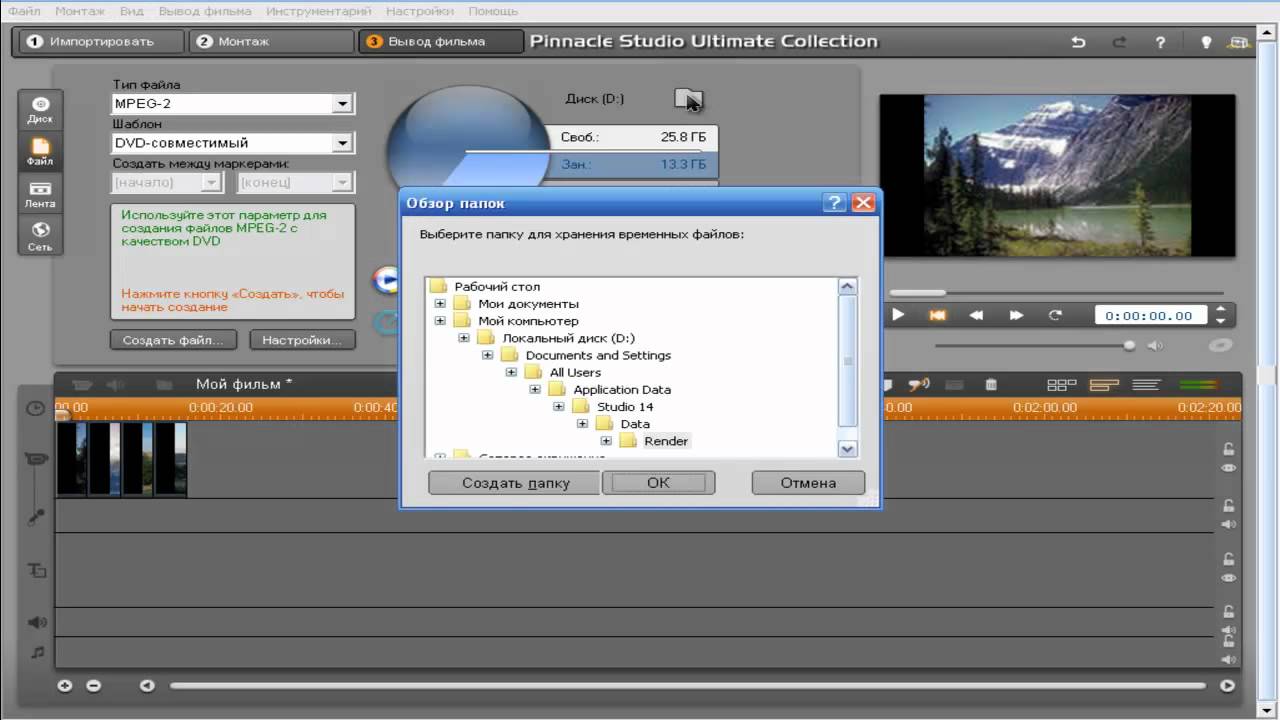Open the audio toolbox speaker icon on timeline bar

[x=115, y=384]
